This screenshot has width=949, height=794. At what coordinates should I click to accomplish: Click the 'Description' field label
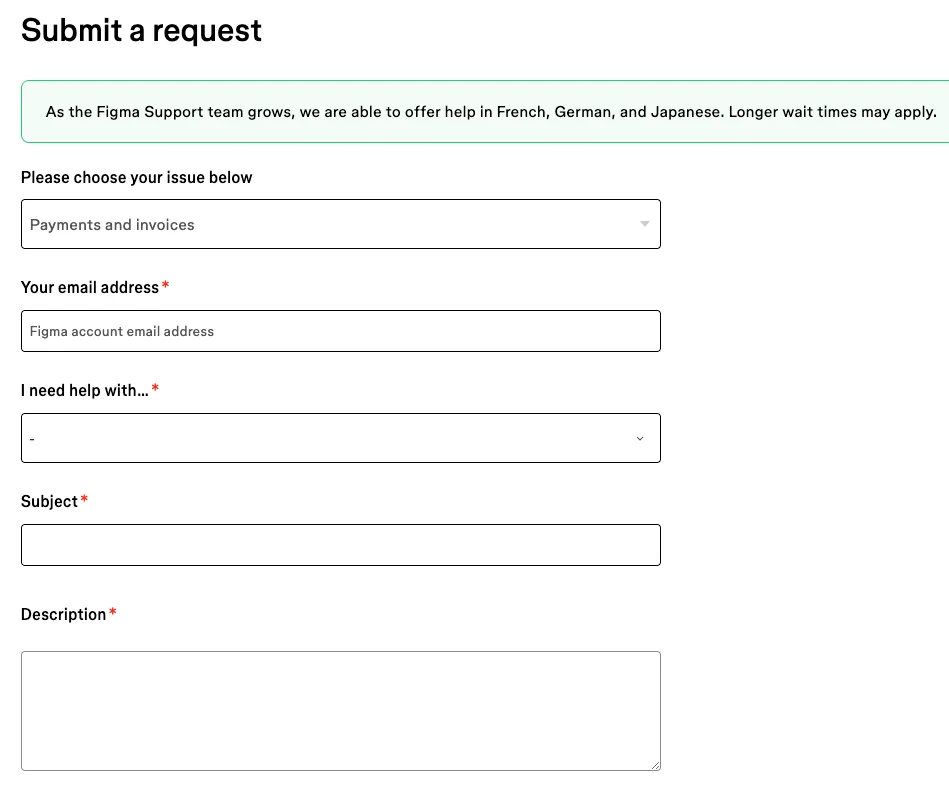[x=63, y=614]
